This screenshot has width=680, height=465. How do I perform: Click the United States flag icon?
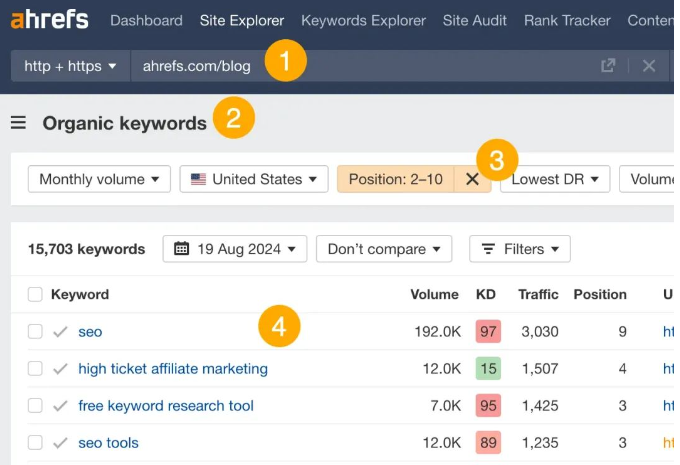click(198, 179)
